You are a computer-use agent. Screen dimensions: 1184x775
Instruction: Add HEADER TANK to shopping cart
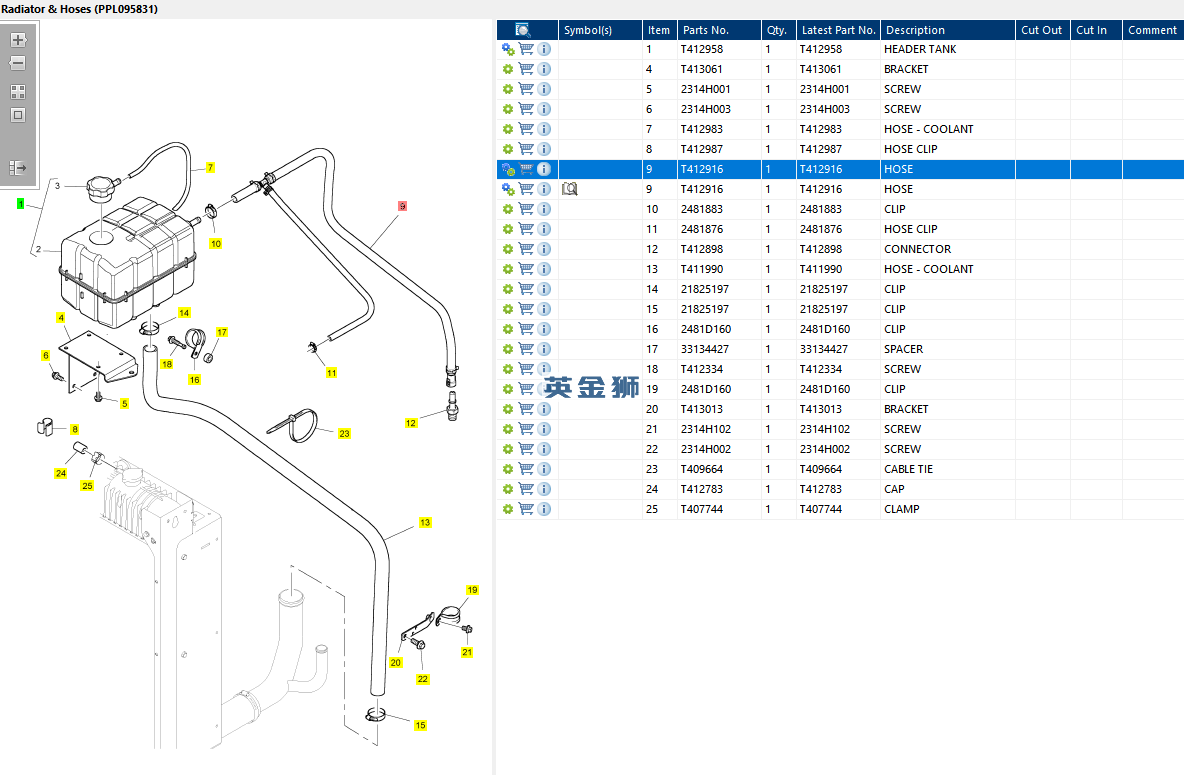[x=526, y=49]
